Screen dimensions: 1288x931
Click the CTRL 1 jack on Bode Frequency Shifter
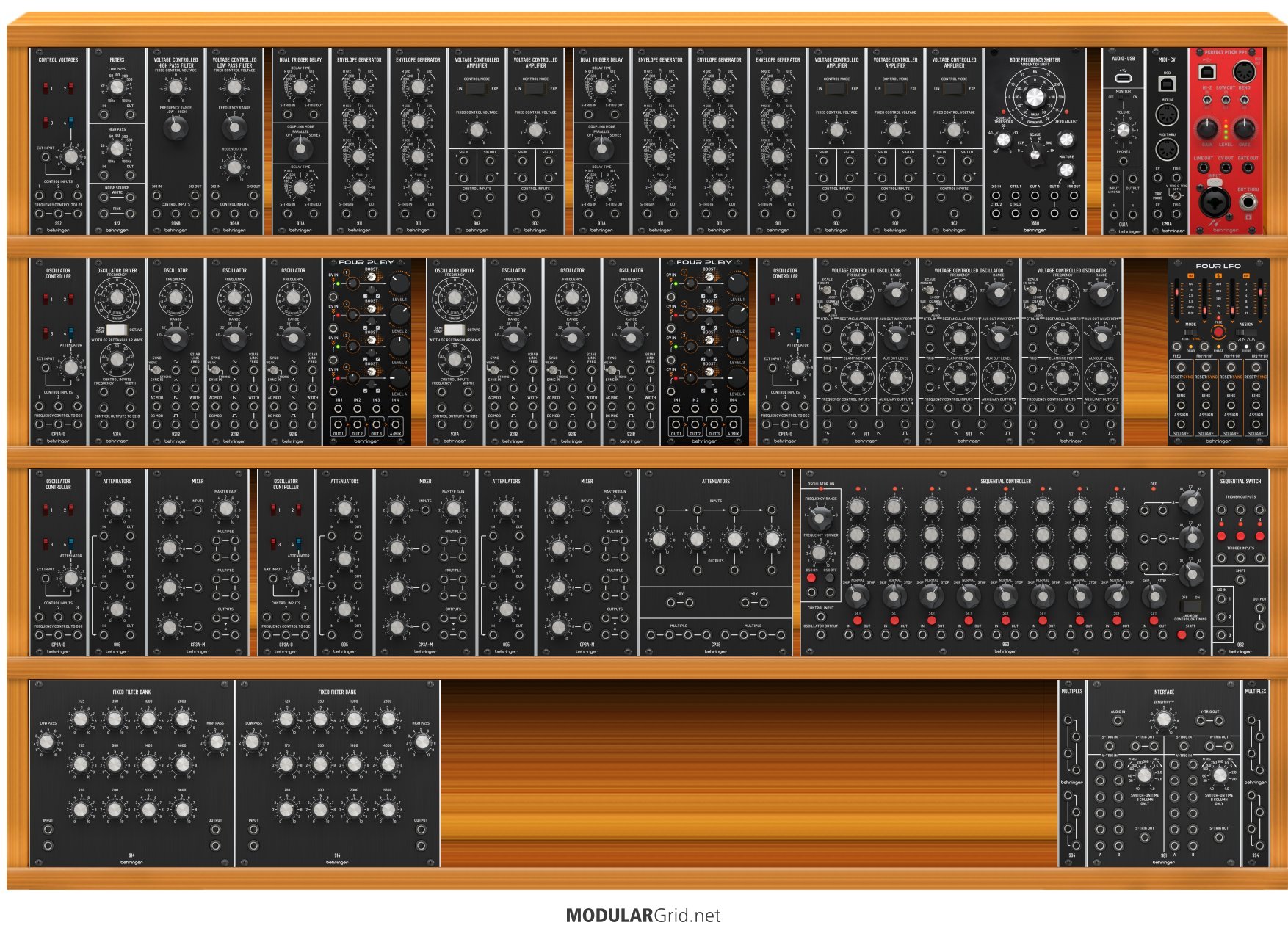pos(1016,195)
